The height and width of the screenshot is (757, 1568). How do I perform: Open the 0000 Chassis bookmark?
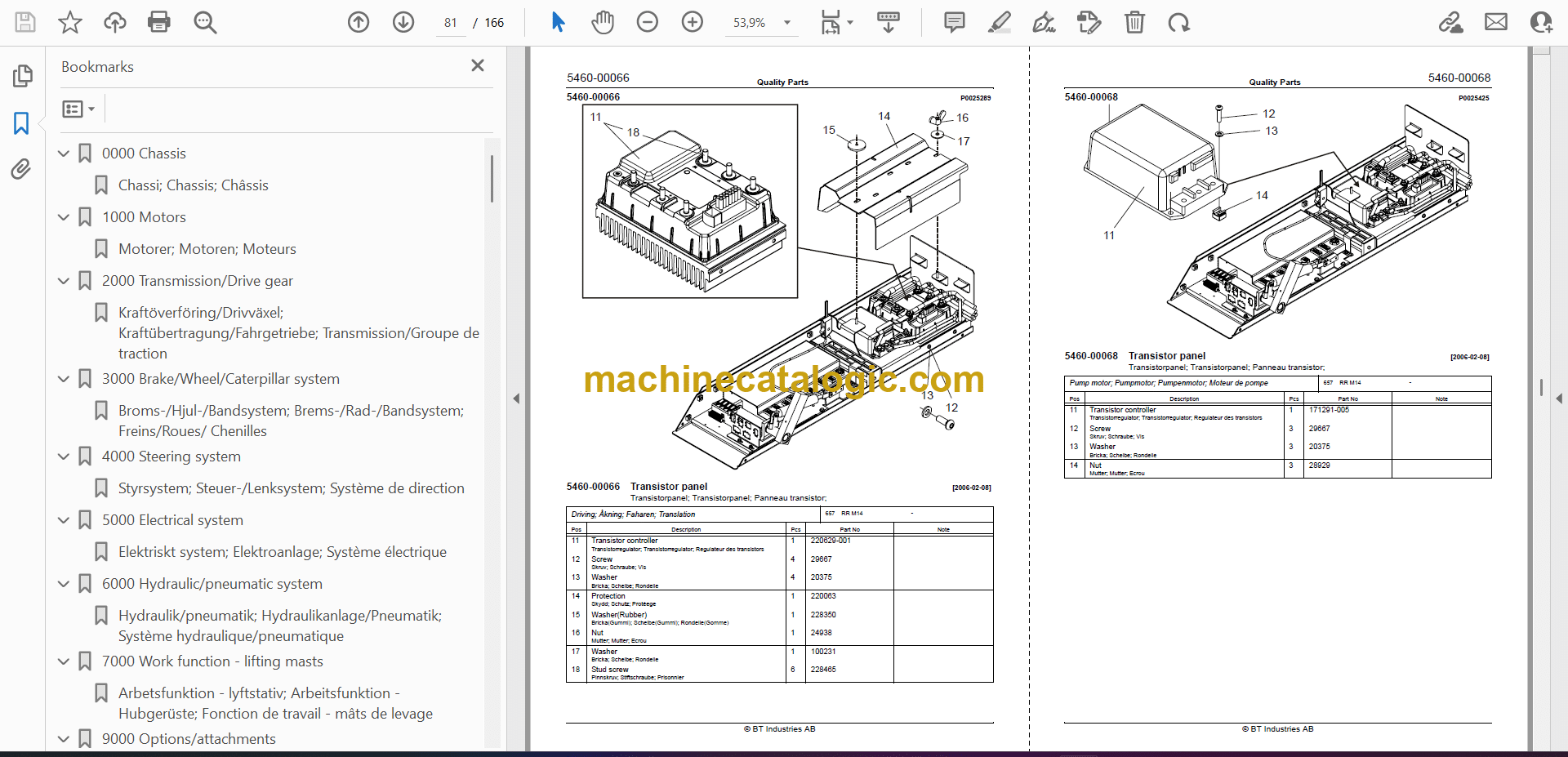144,154
